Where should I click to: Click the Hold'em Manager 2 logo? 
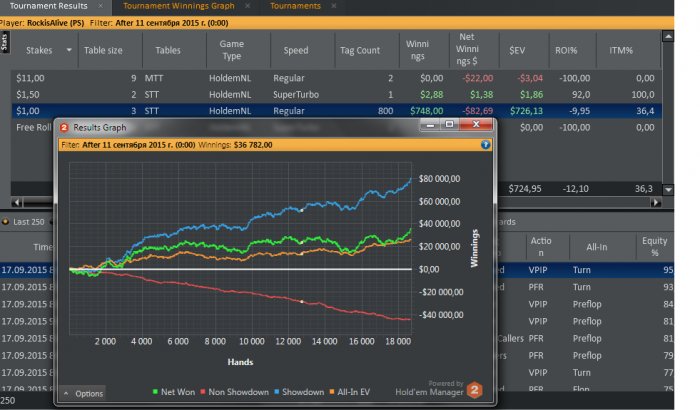(475, 390)
